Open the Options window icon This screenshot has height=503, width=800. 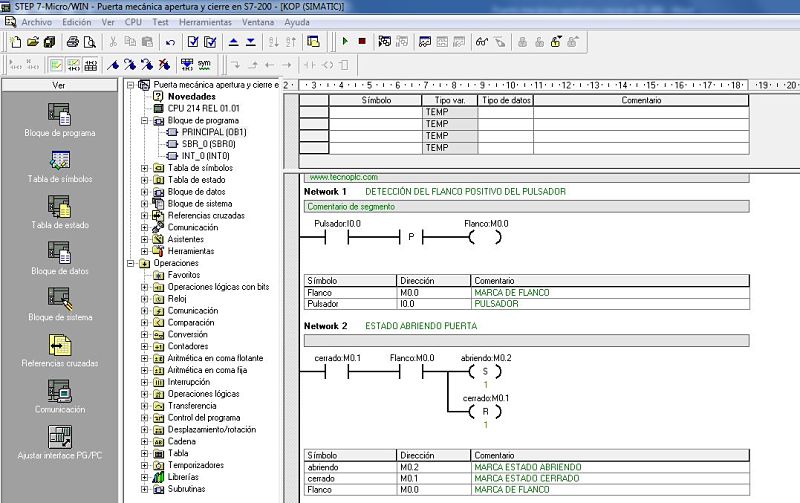click(x=313, y=42)
